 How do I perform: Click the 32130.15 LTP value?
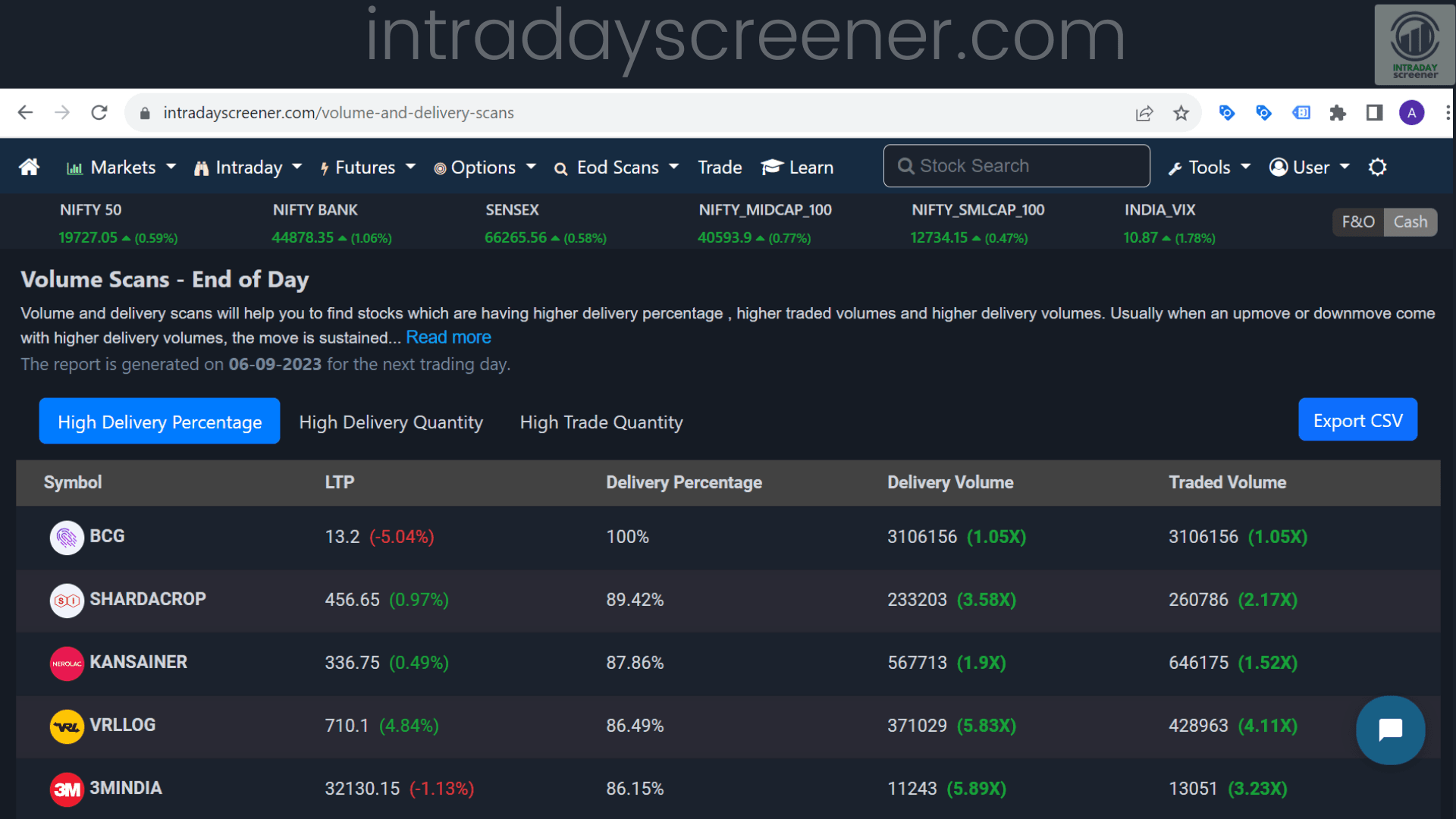362,789
